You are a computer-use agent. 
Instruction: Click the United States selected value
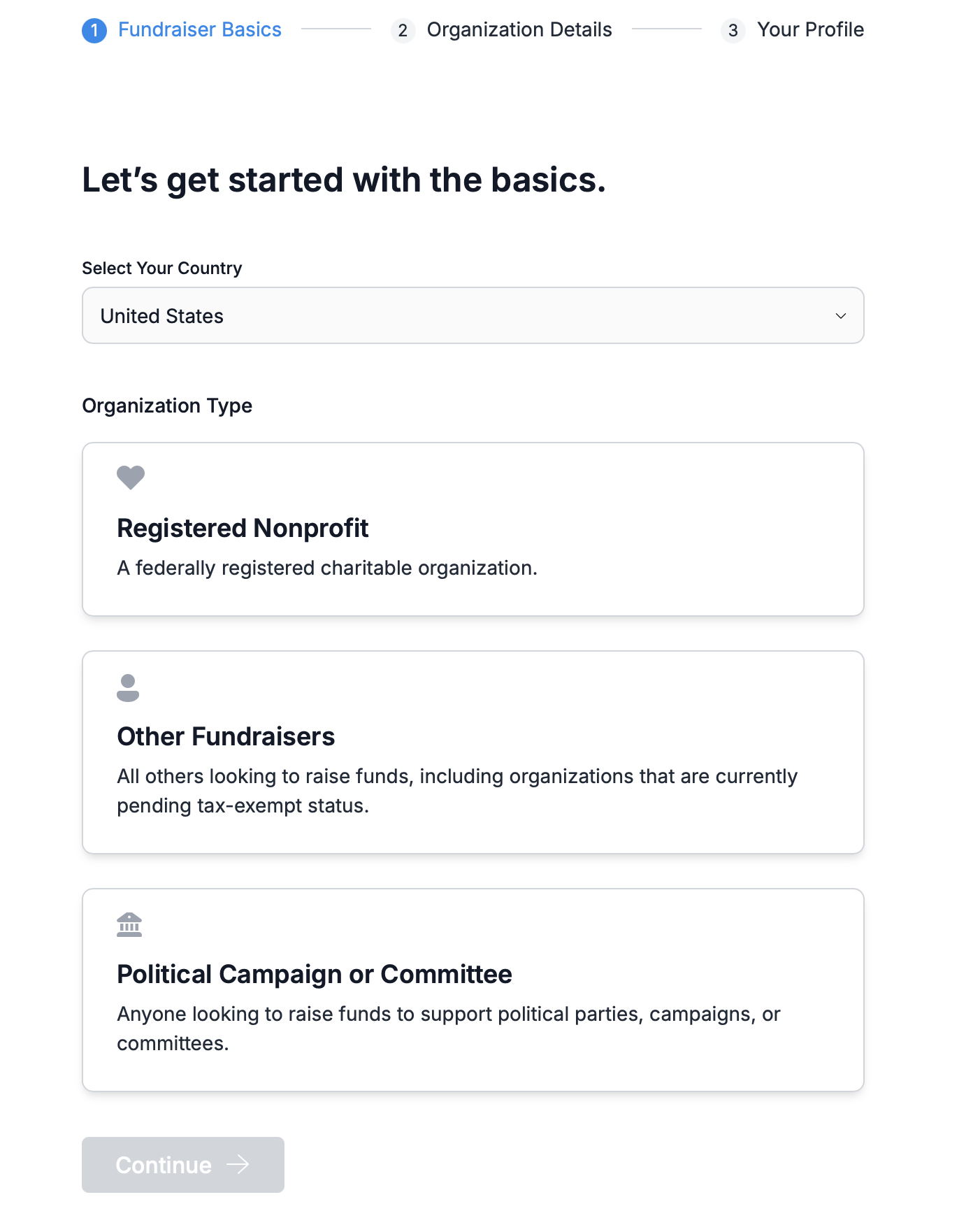tap(162, 316)
